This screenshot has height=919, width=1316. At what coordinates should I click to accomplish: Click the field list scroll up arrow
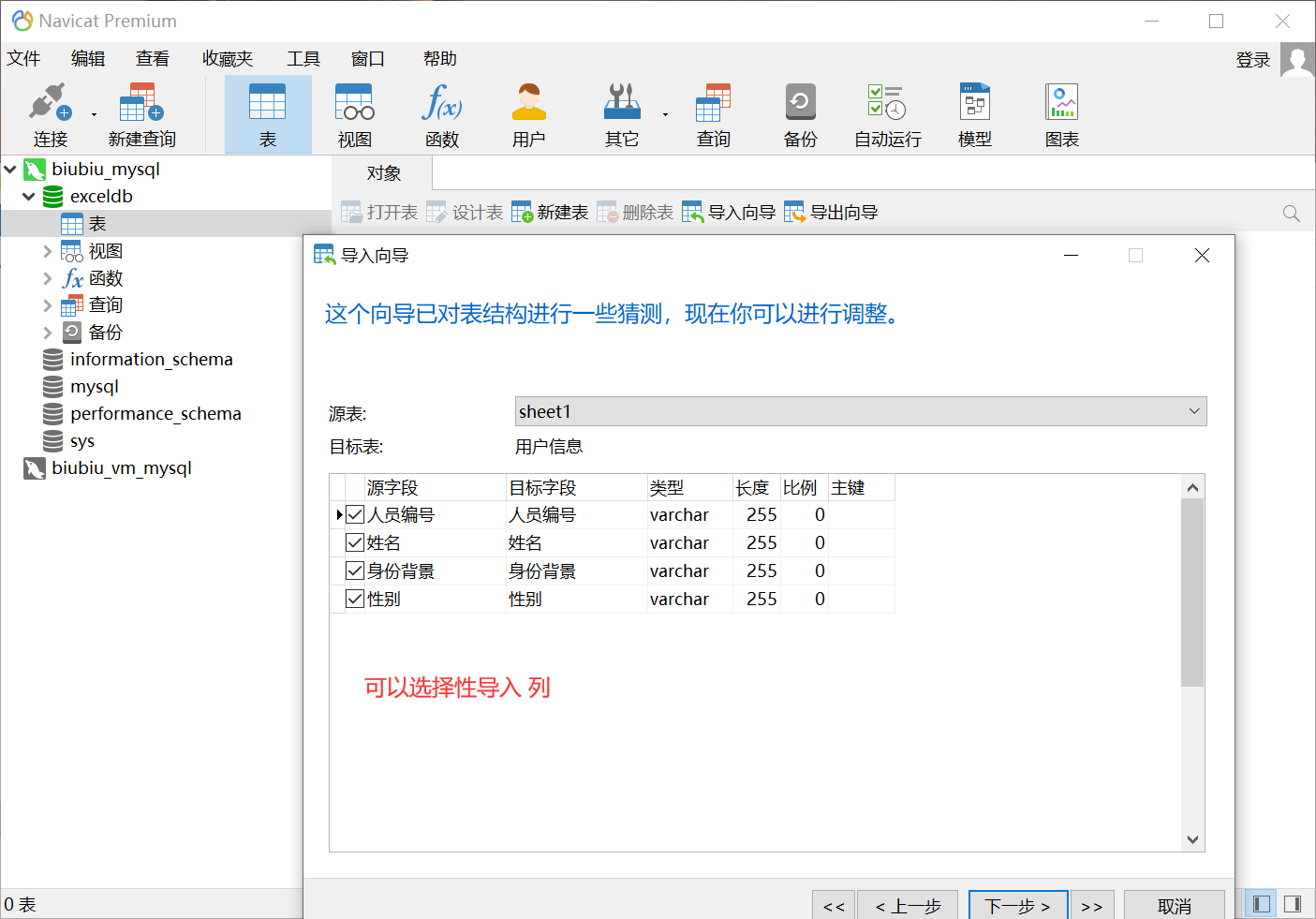tap(1192, 487)
